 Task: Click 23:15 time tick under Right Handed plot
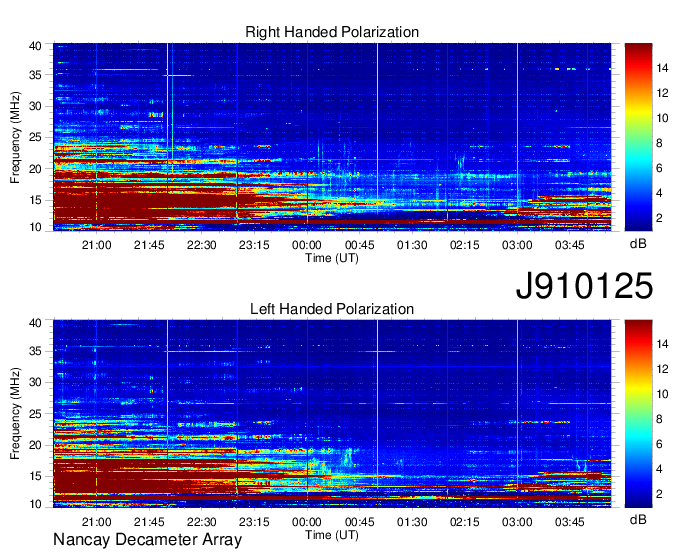point(254,245)
